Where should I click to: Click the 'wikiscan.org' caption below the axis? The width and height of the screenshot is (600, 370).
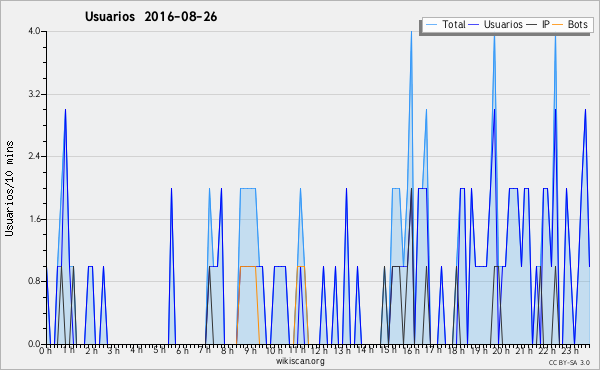(x=300, y=361)
